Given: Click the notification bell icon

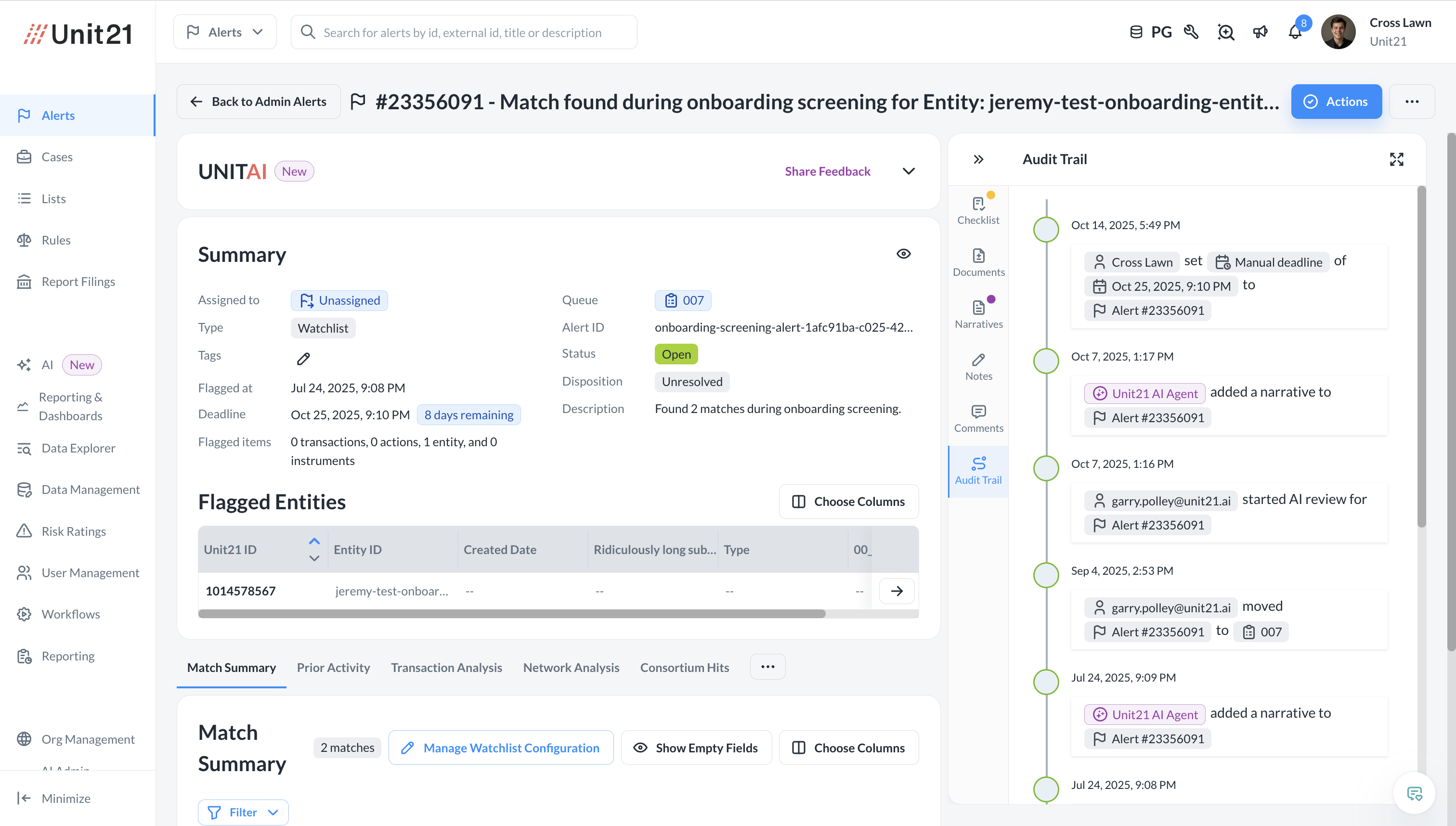Looking at the screenshot, I should pos(1295,32).
